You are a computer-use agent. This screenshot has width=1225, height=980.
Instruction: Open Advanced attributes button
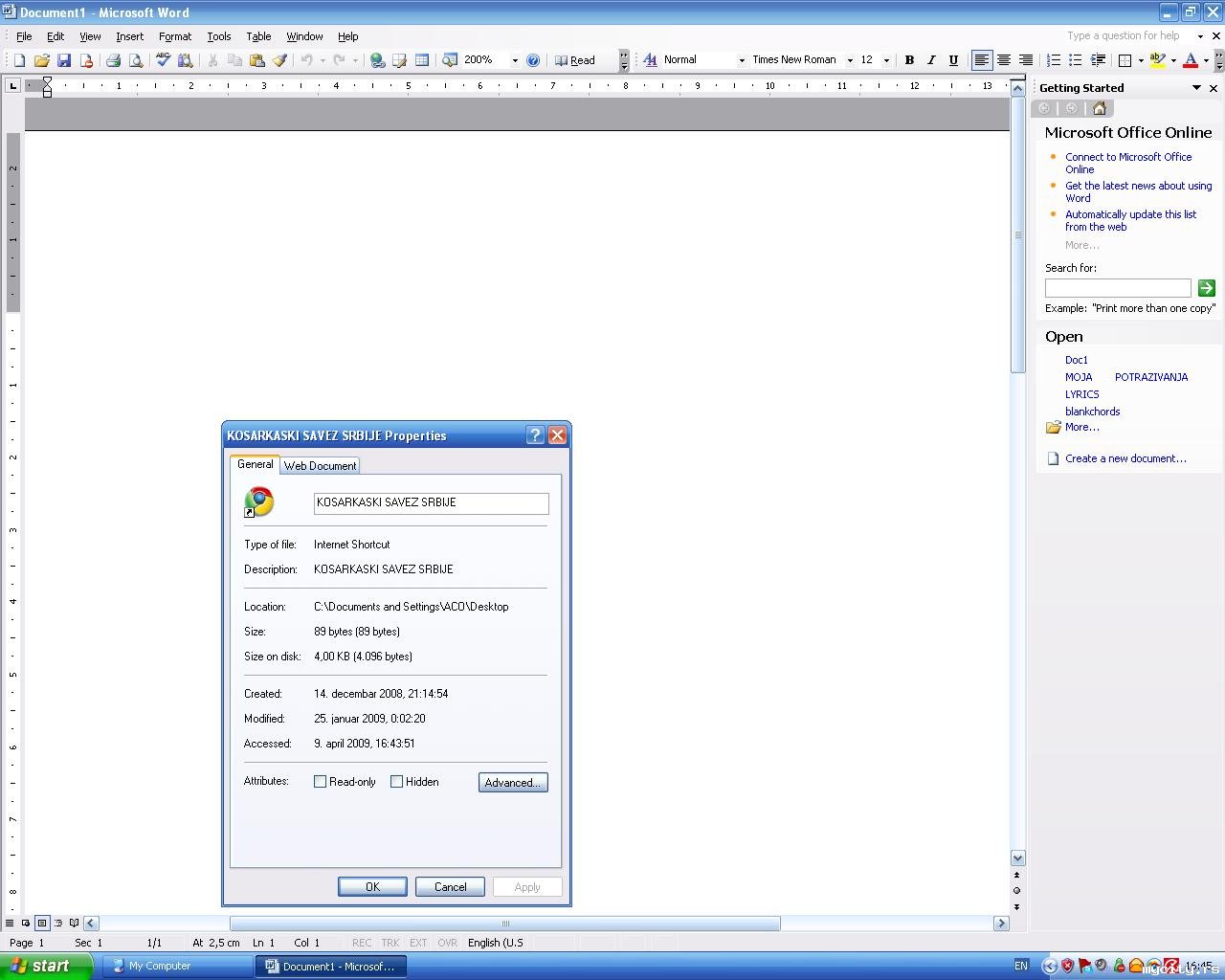pos(513,783)
